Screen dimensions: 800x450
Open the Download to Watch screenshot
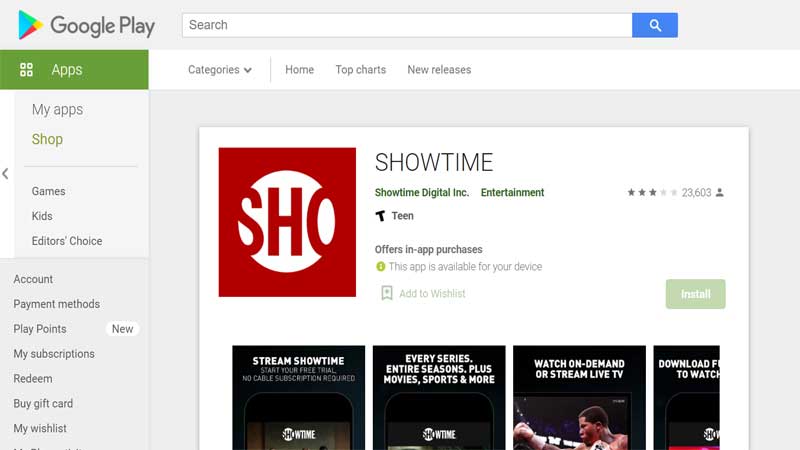pyautogui.click(x=687, y=397)
